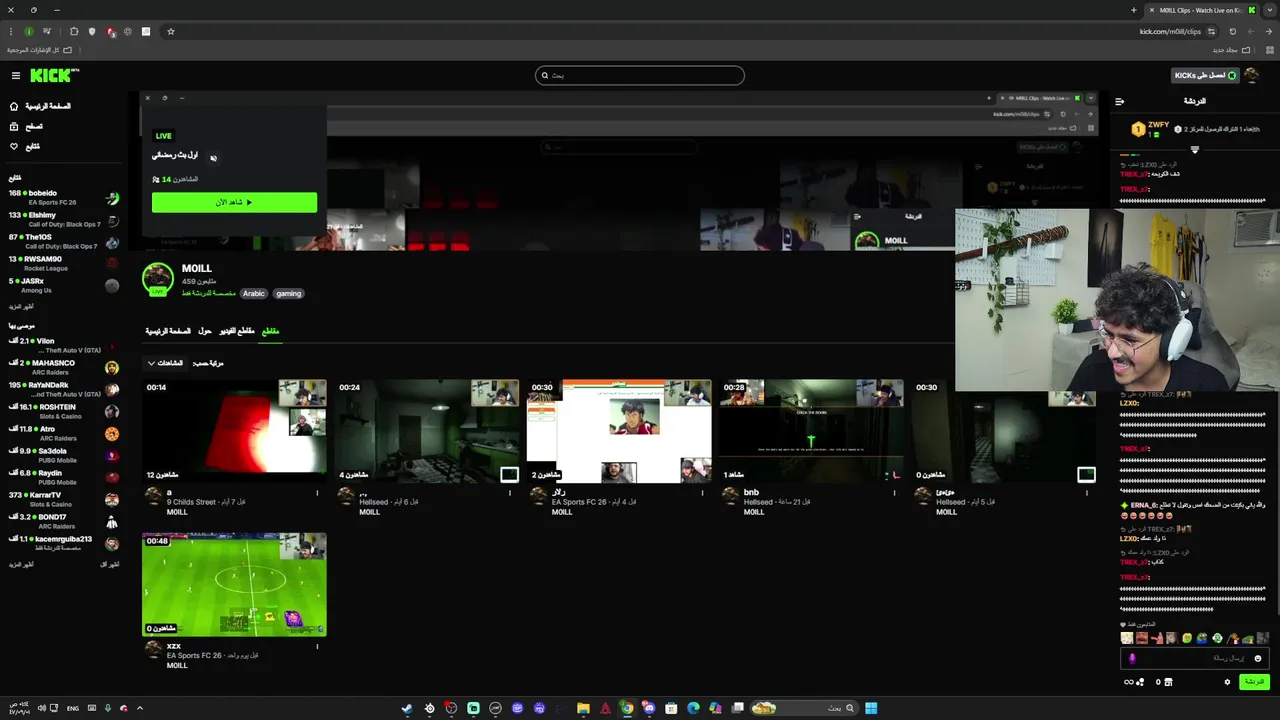Switch to the channel Home tab
The height and width of the screenshot is (720, 1280).
pos(168,331)
